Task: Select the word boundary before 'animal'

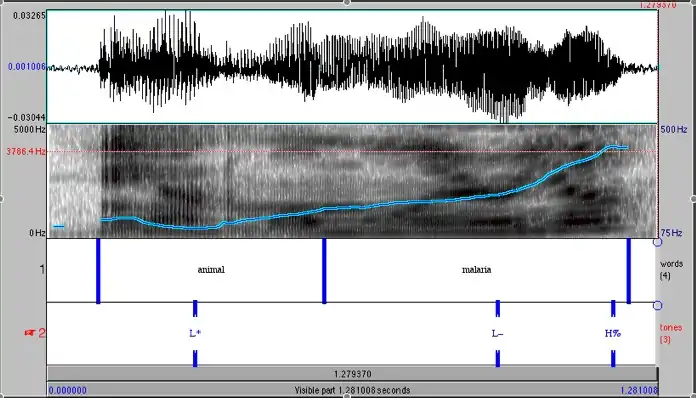Action: click(98, 271)
